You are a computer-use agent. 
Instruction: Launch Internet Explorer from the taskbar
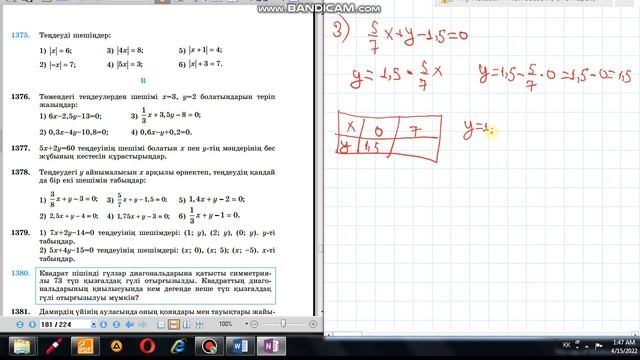178,347
